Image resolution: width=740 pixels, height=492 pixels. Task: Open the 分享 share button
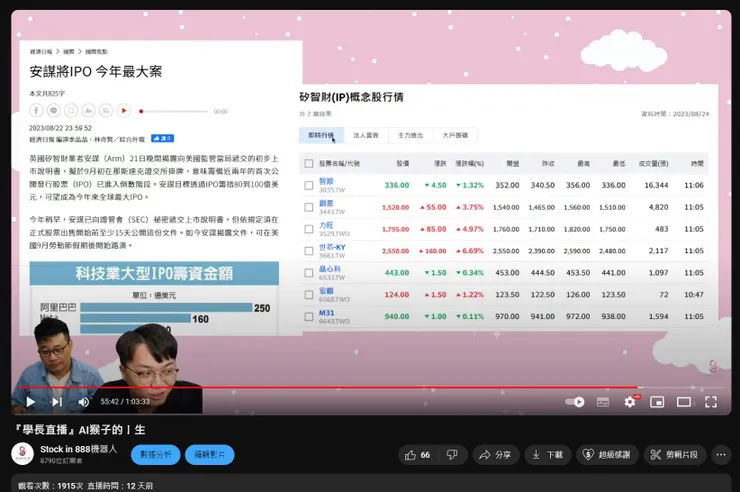[495, 455]
